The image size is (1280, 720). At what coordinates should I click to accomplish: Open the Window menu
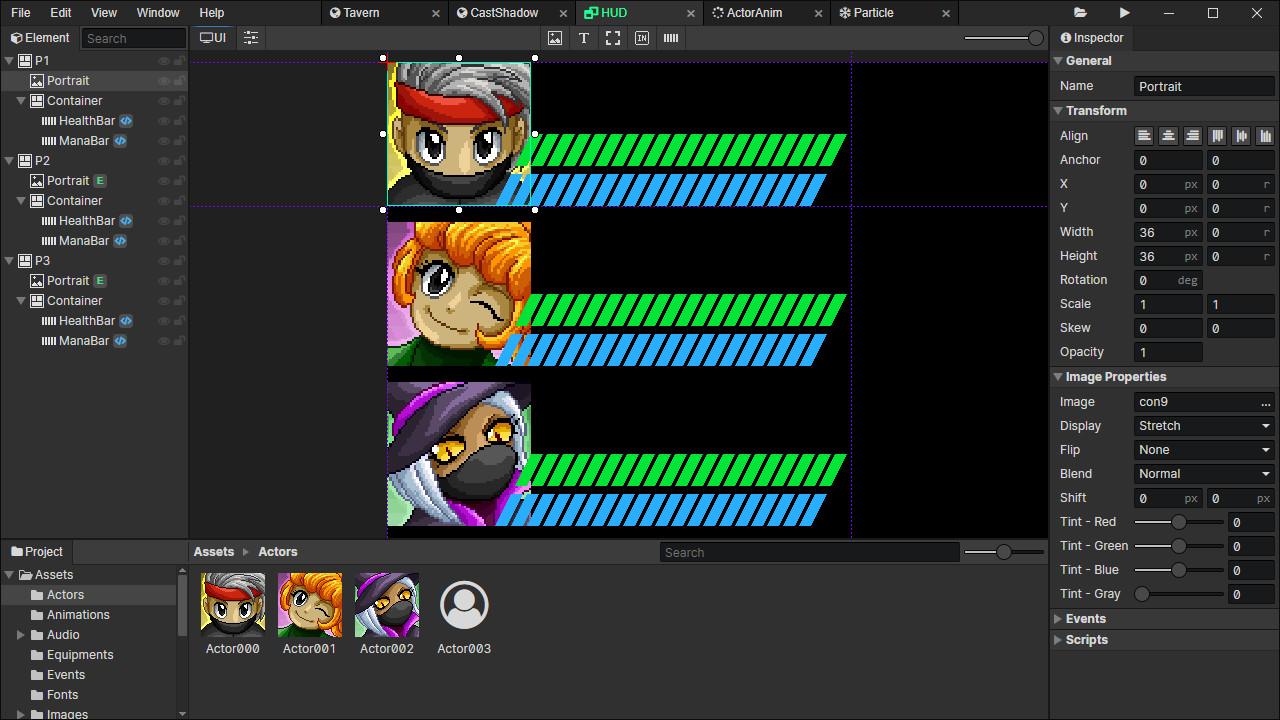[x=157, y=13]
